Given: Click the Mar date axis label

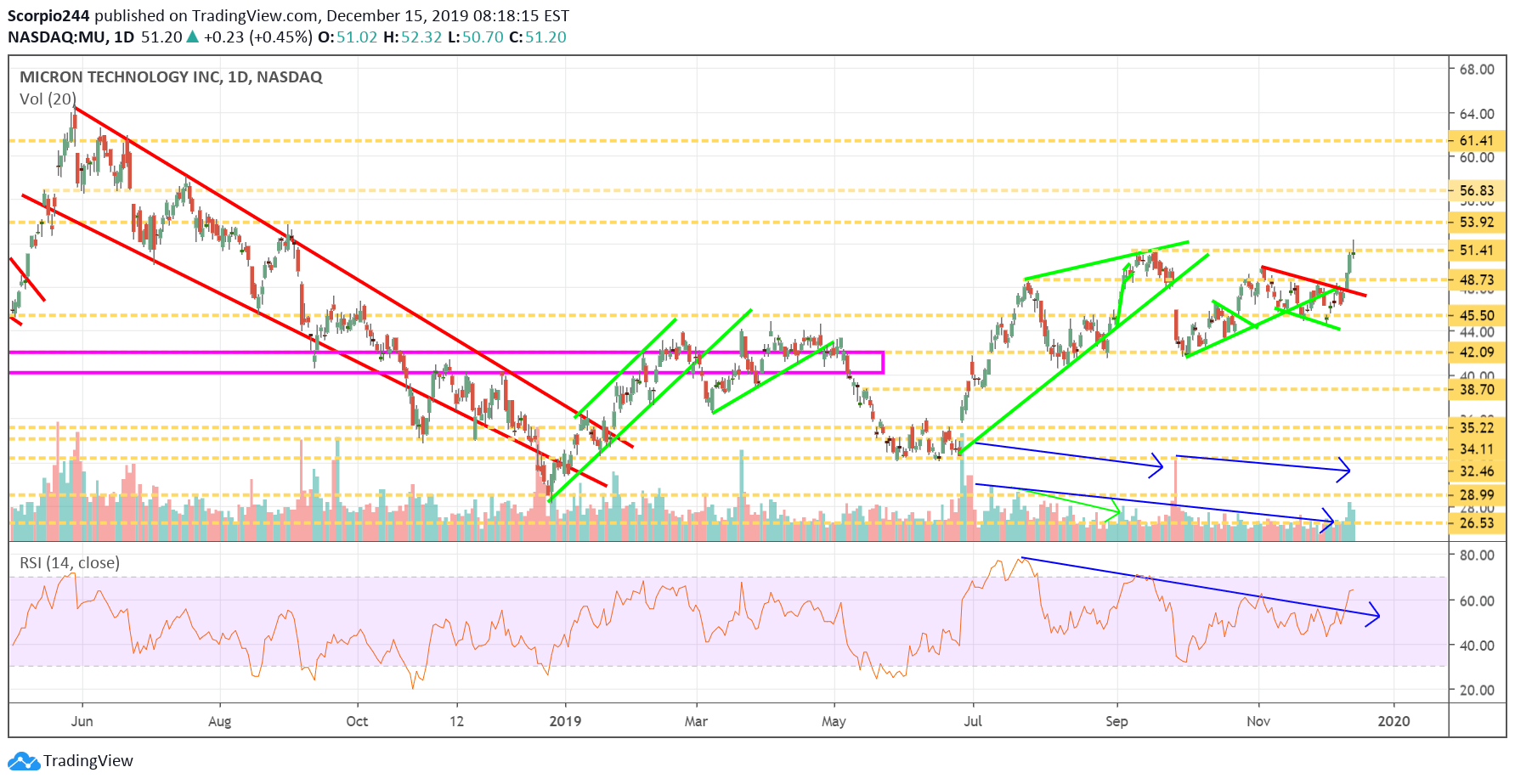Looking at the screenshot, I should [696, 721].
